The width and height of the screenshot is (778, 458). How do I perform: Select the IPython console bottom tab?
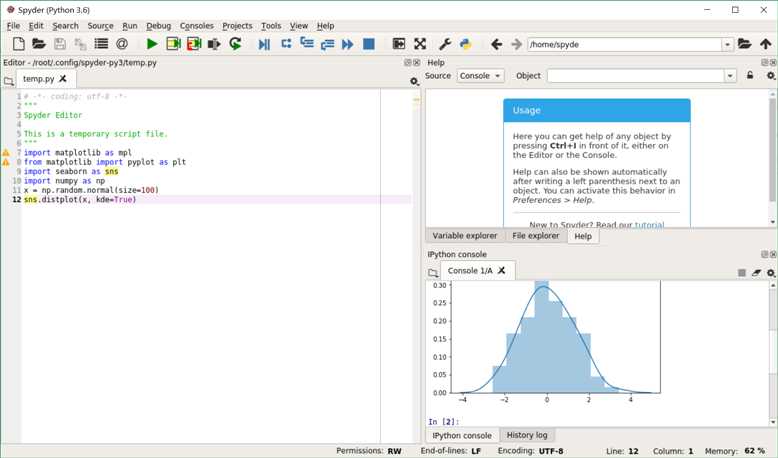(462, 435)
